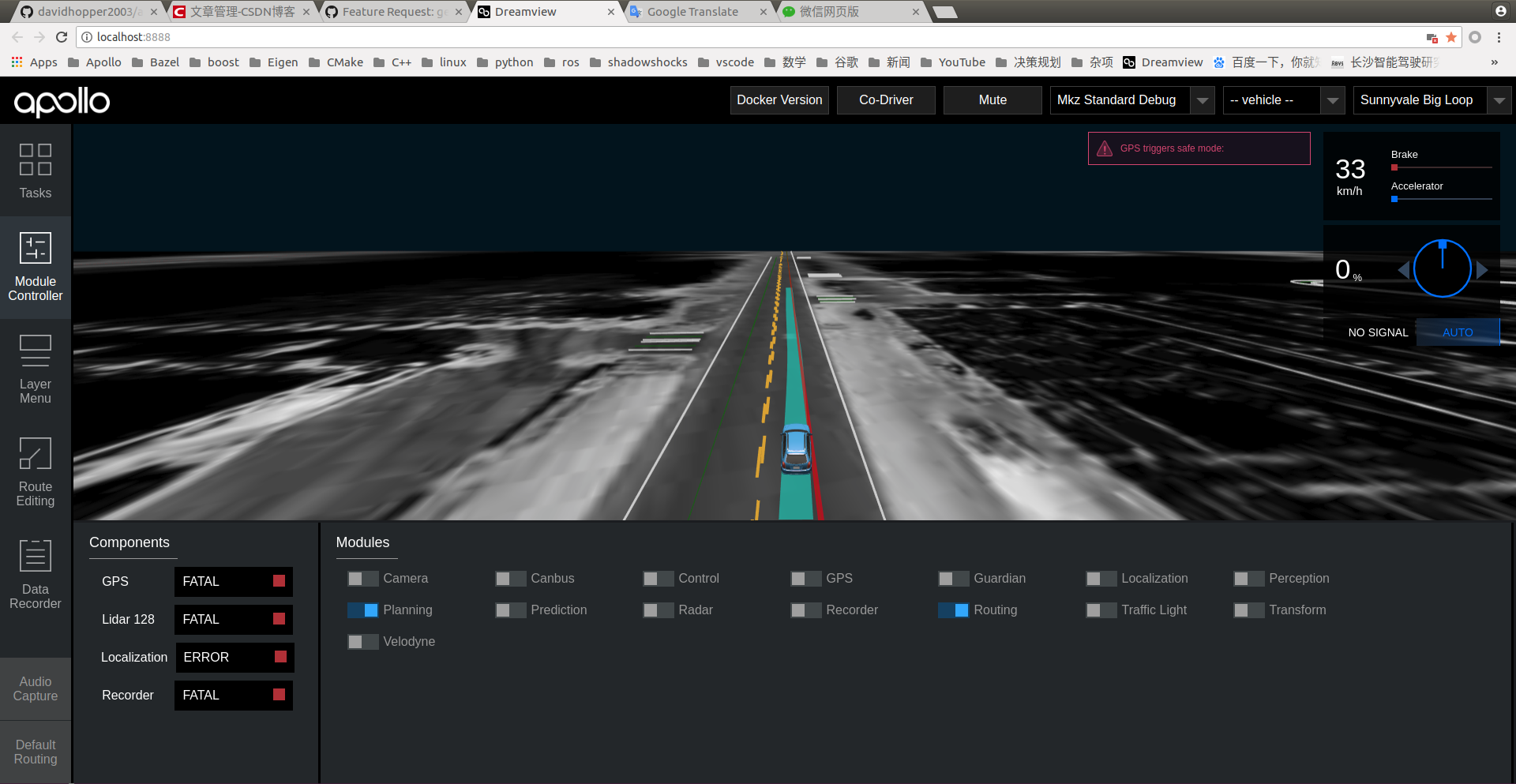Image resolution: width=1516 pixels, height=784 pixels.
Task: Click the Docker Version button
Action: [x=779, y=100]
